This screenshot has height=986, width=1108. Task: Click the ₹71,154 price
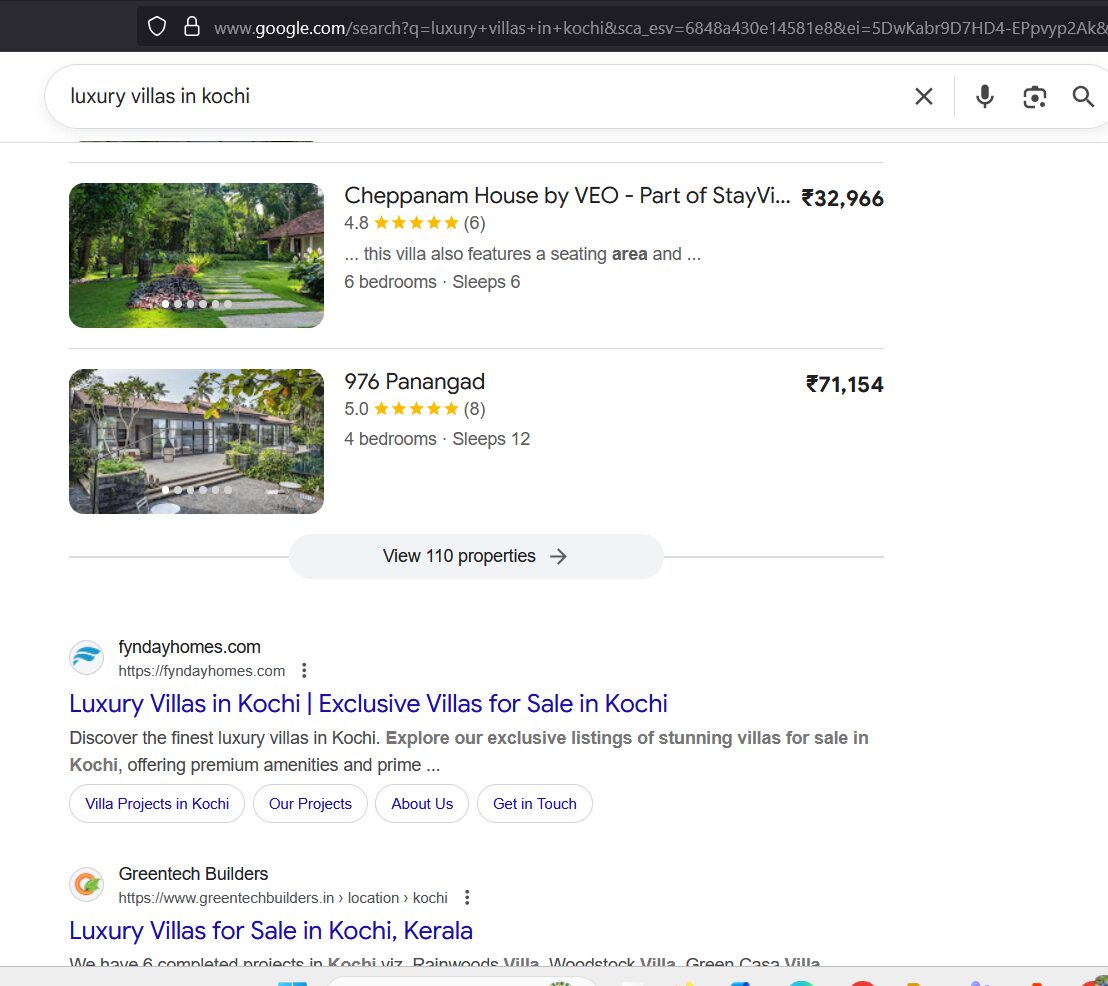pos(844,385)
